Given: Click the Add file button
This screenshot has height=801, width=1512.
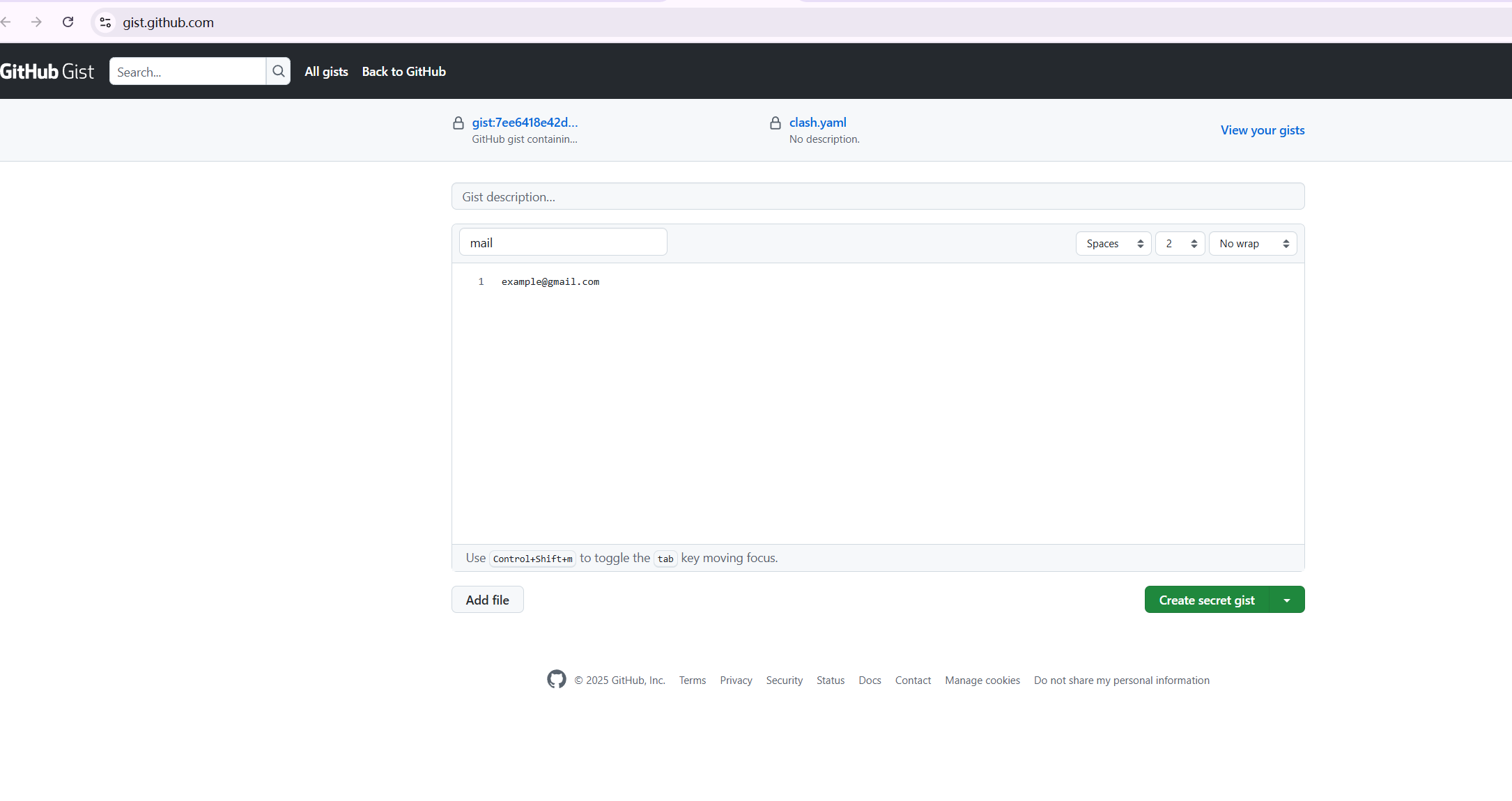Looking at the screenshot, I should point(487,600).
